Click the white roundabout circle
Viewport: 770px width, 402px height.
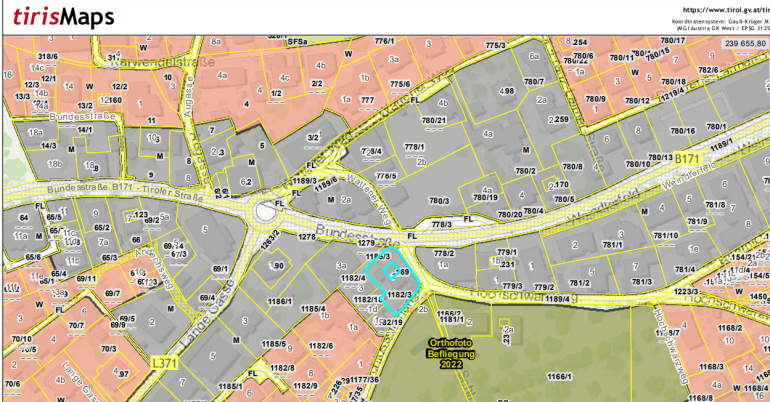(267, 212)
